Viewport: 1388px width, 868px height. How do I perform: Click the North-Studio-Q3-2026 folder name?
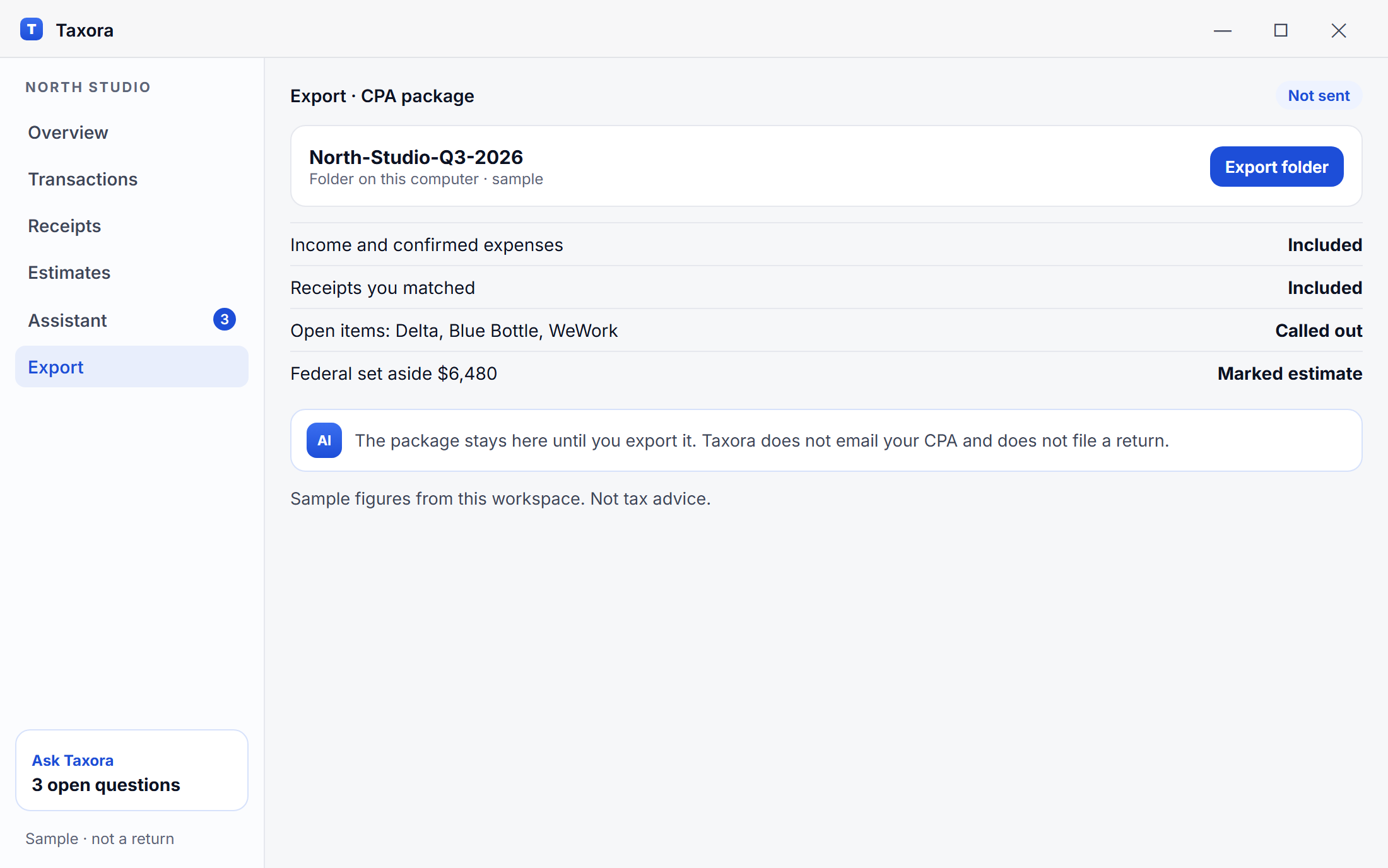tap(416, 157)
